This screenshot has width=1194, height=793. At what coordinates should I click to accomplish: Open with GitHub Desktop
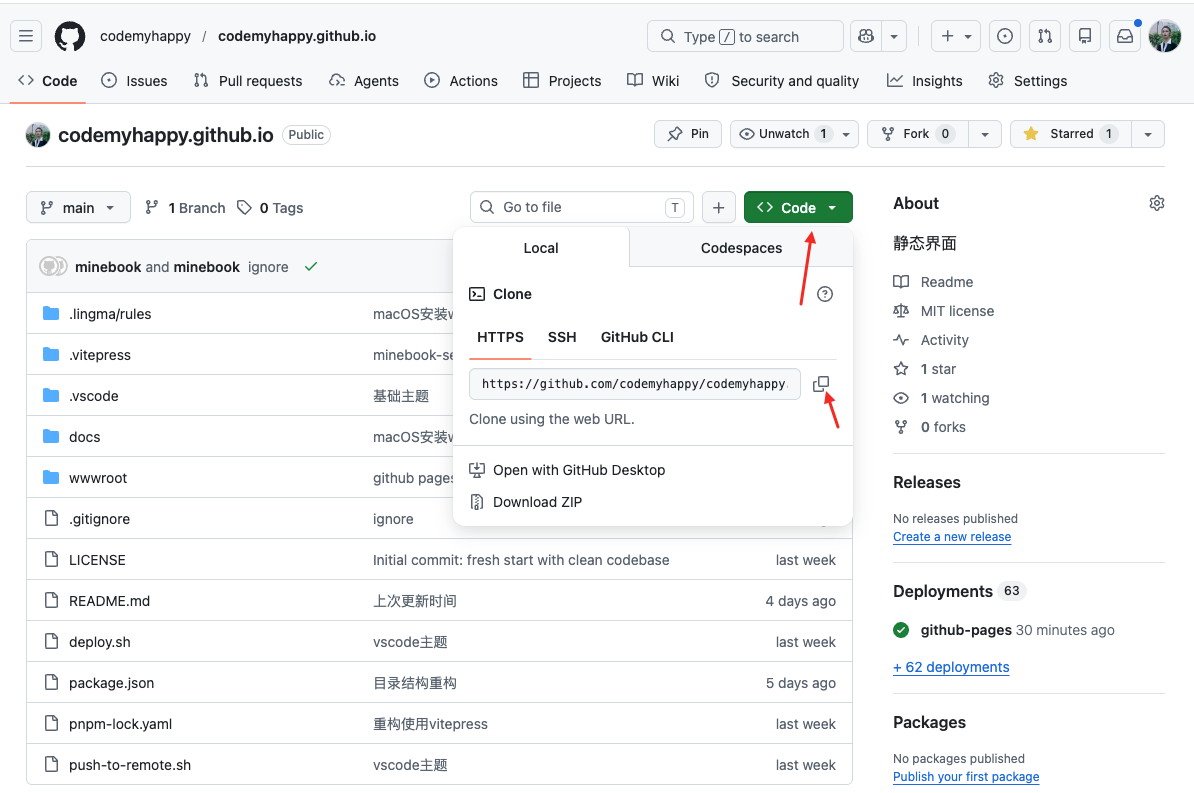(x=567, y=470)
